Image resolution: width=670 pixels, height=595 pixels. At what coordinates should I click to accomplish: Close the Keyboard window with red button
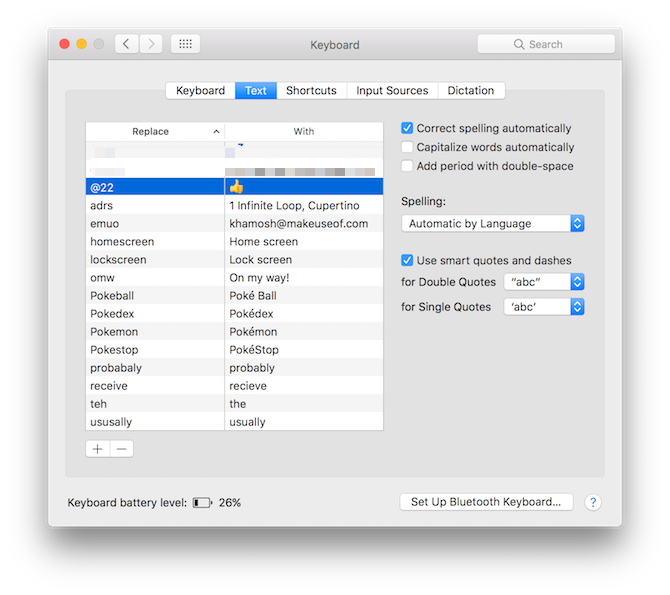[x=65, y=44]
